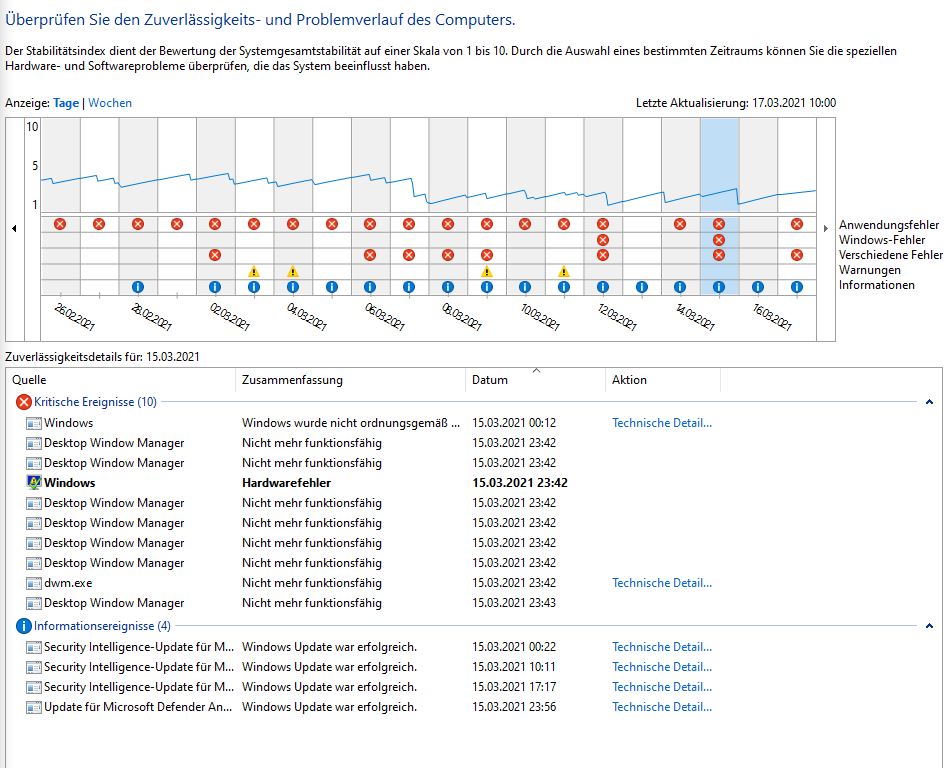948x768 pixels.
Task: Open Technische Details for dwm.exe event
Action: pyautogui.click(x=662, y=583)
